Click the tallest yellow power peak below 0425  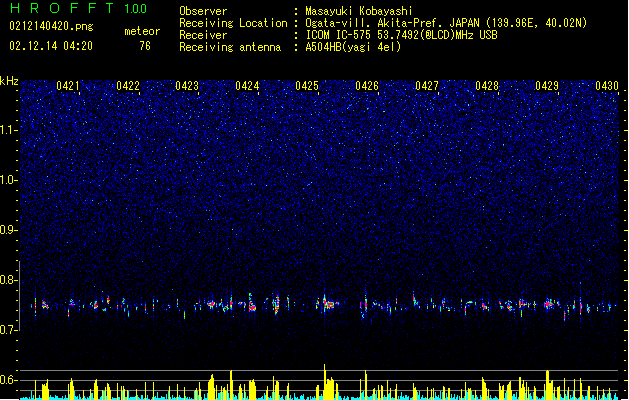(325, 381)
